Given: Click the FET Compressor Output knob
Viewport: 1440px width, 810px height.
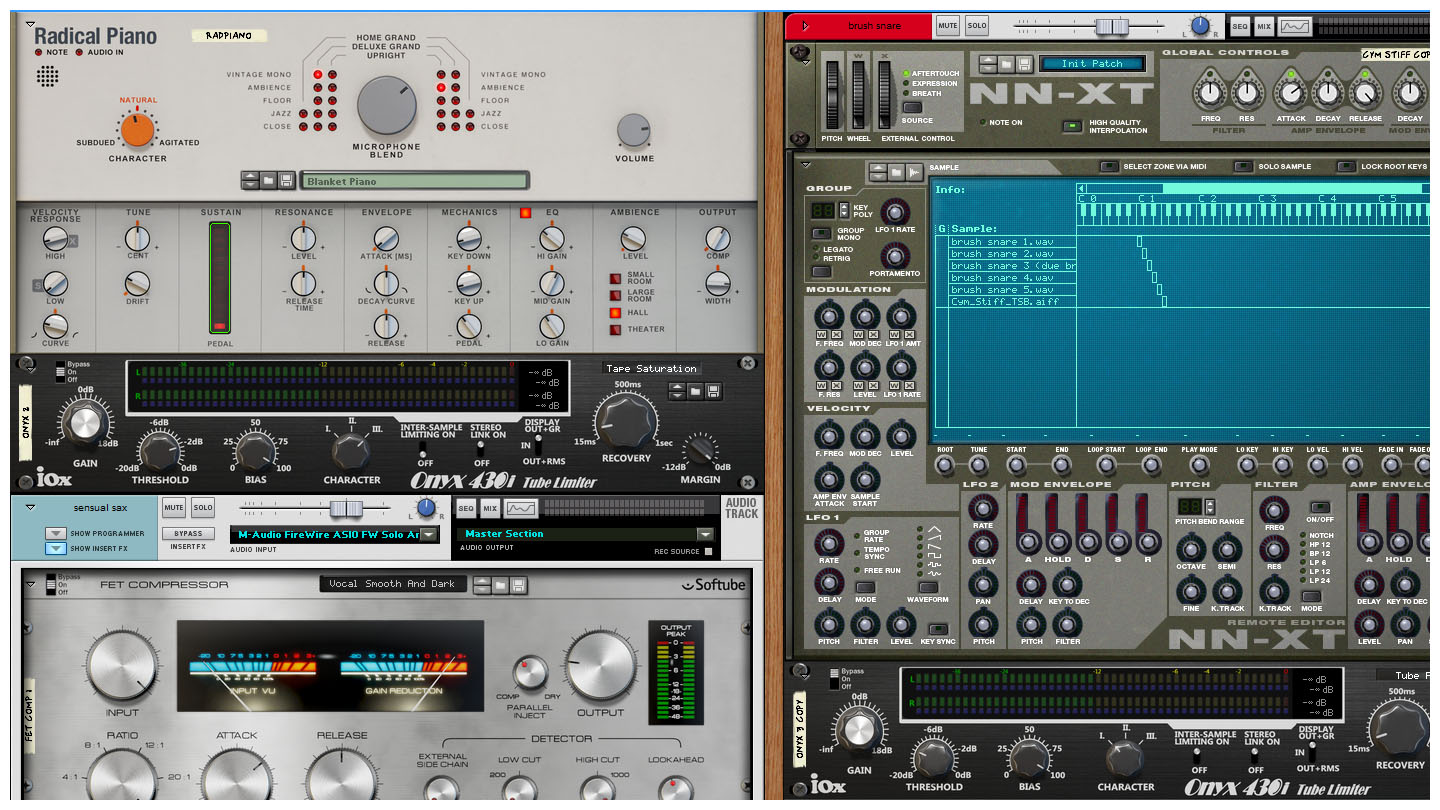Looking at the screenshot, I should [600, 667].
